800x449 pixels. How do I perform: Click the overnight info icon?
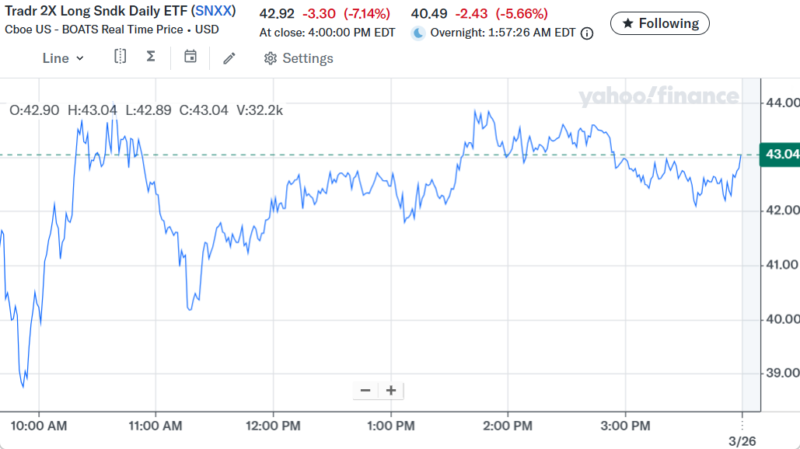(x=587, y=32)
